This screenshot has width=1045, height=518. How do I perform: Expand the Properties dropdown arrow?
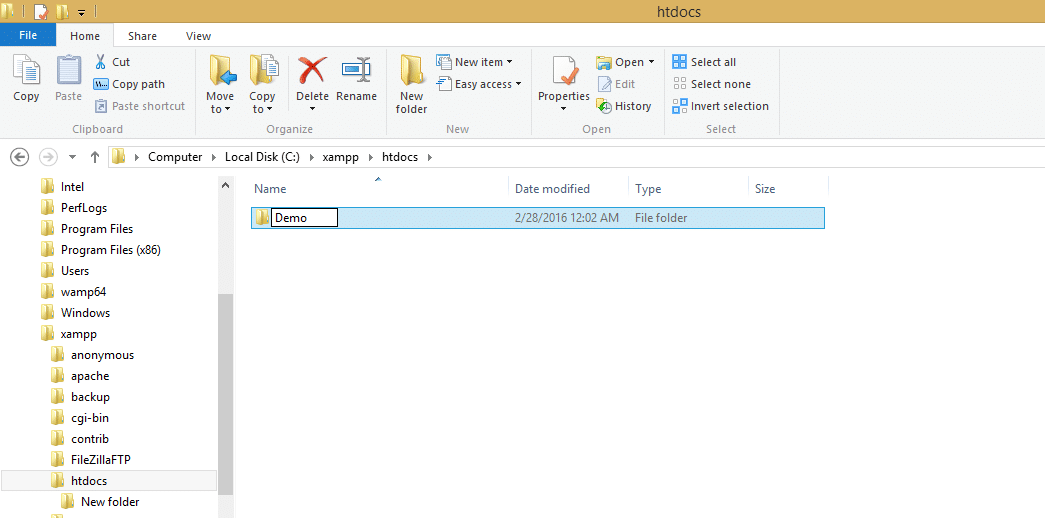click(x=564, y=109)
